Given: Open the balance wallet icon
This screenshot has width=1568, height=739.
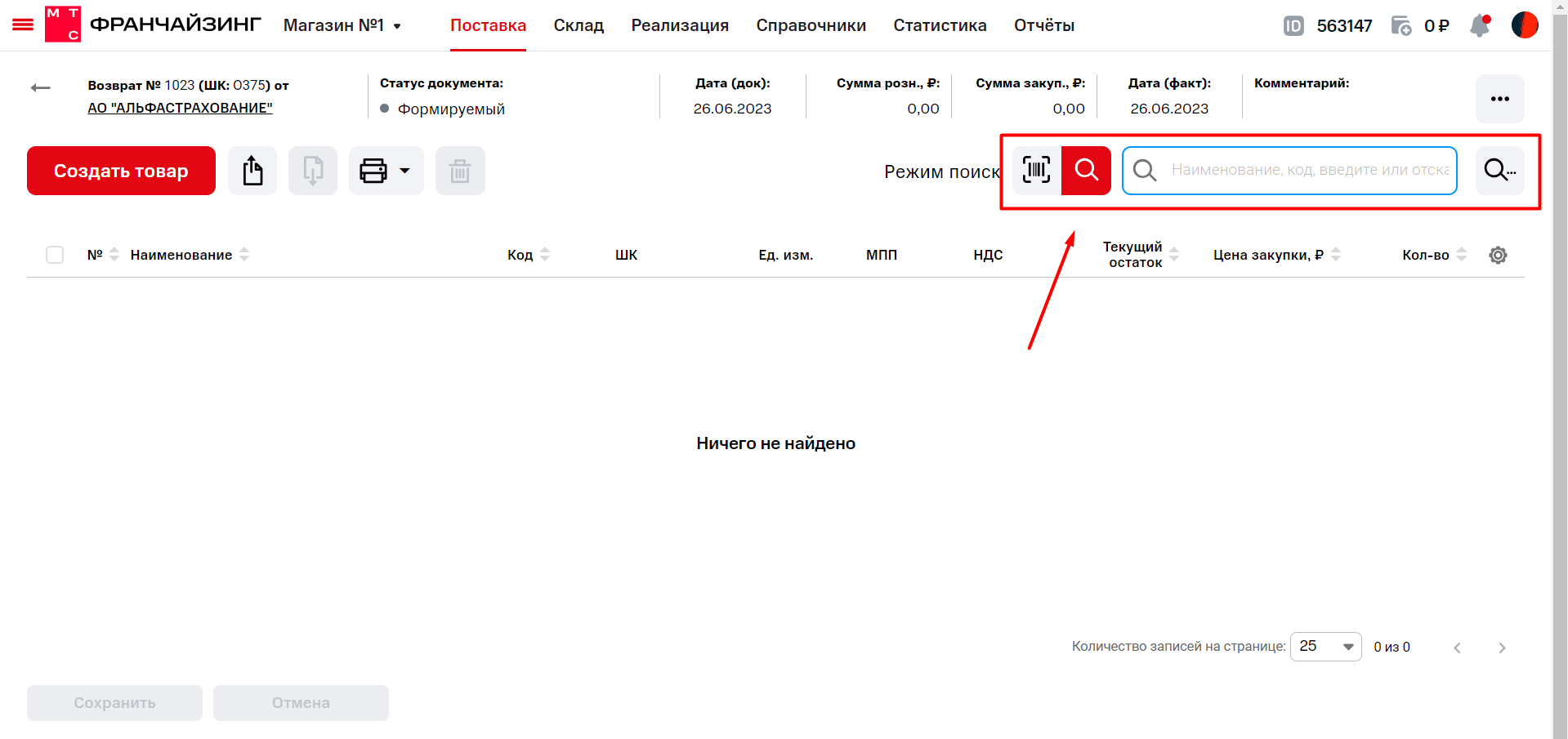Looking at the screenshot, I should (1401, 26).
